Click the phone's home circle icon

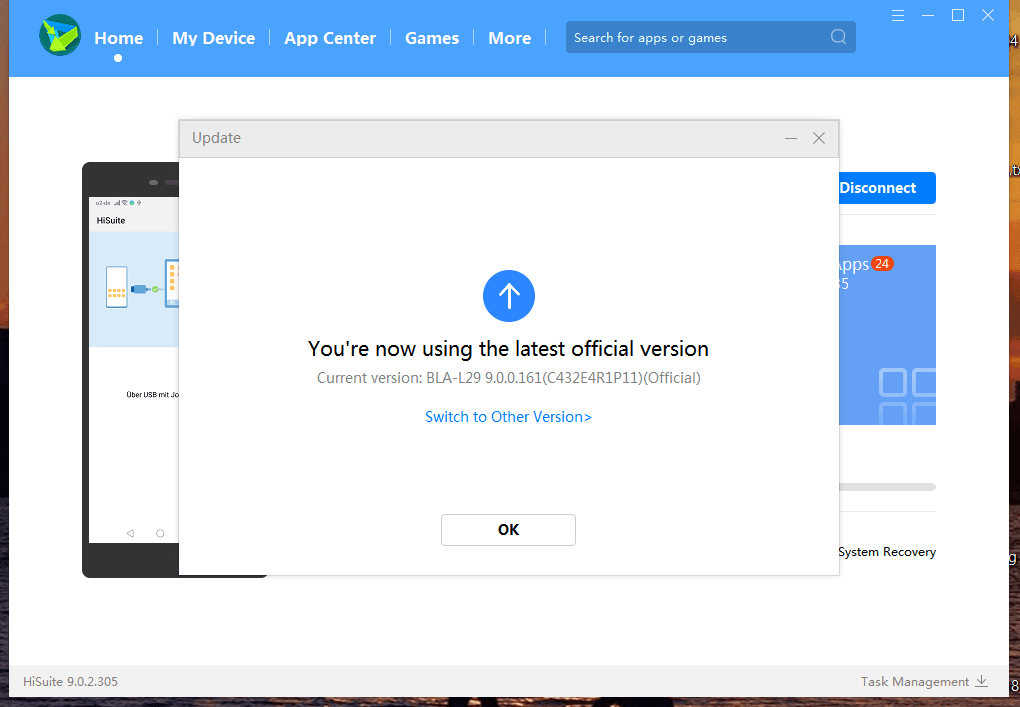pos(160,533)
